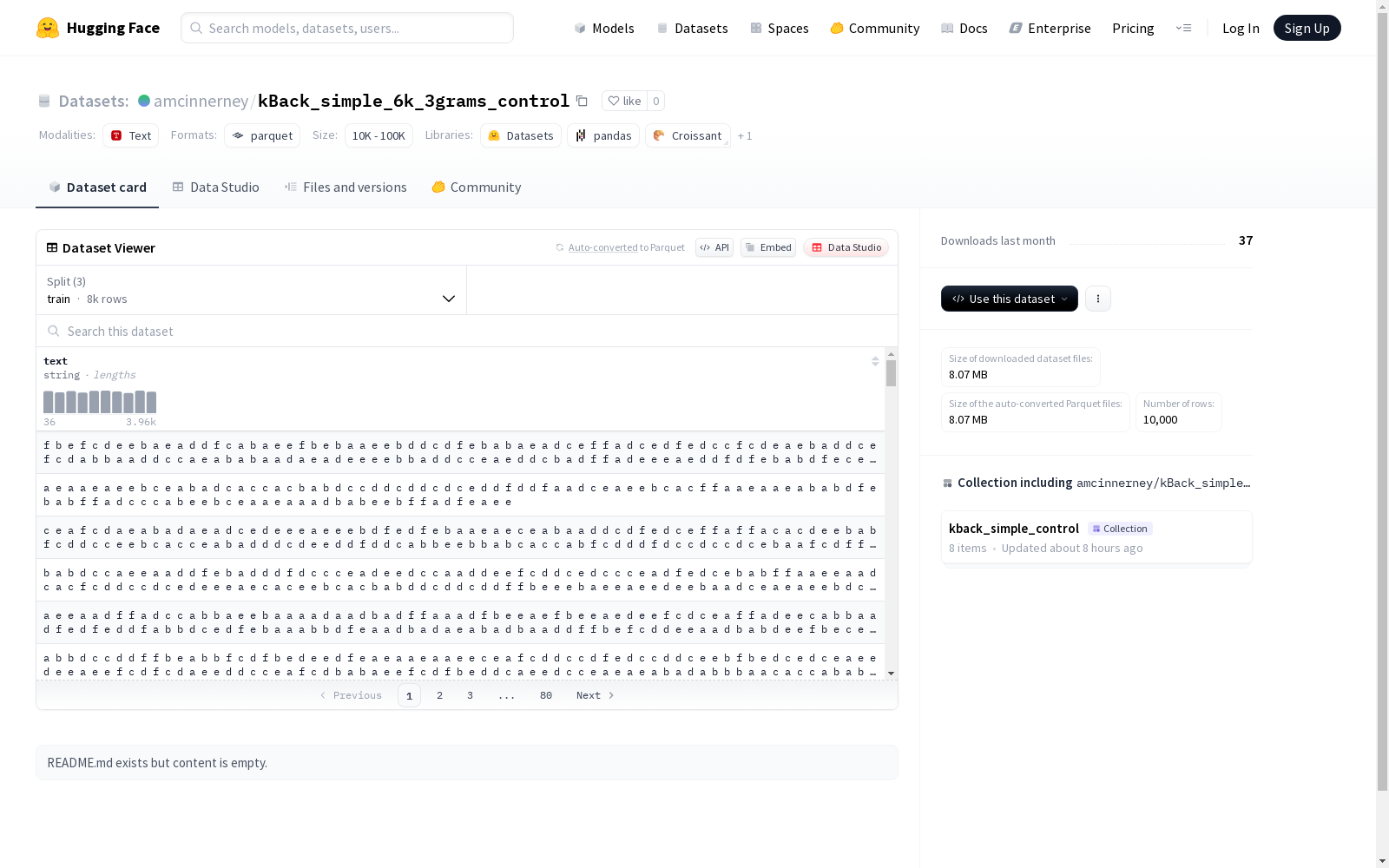
Task: Click the Dataset Viewer table icon
Action: (52, 247)
